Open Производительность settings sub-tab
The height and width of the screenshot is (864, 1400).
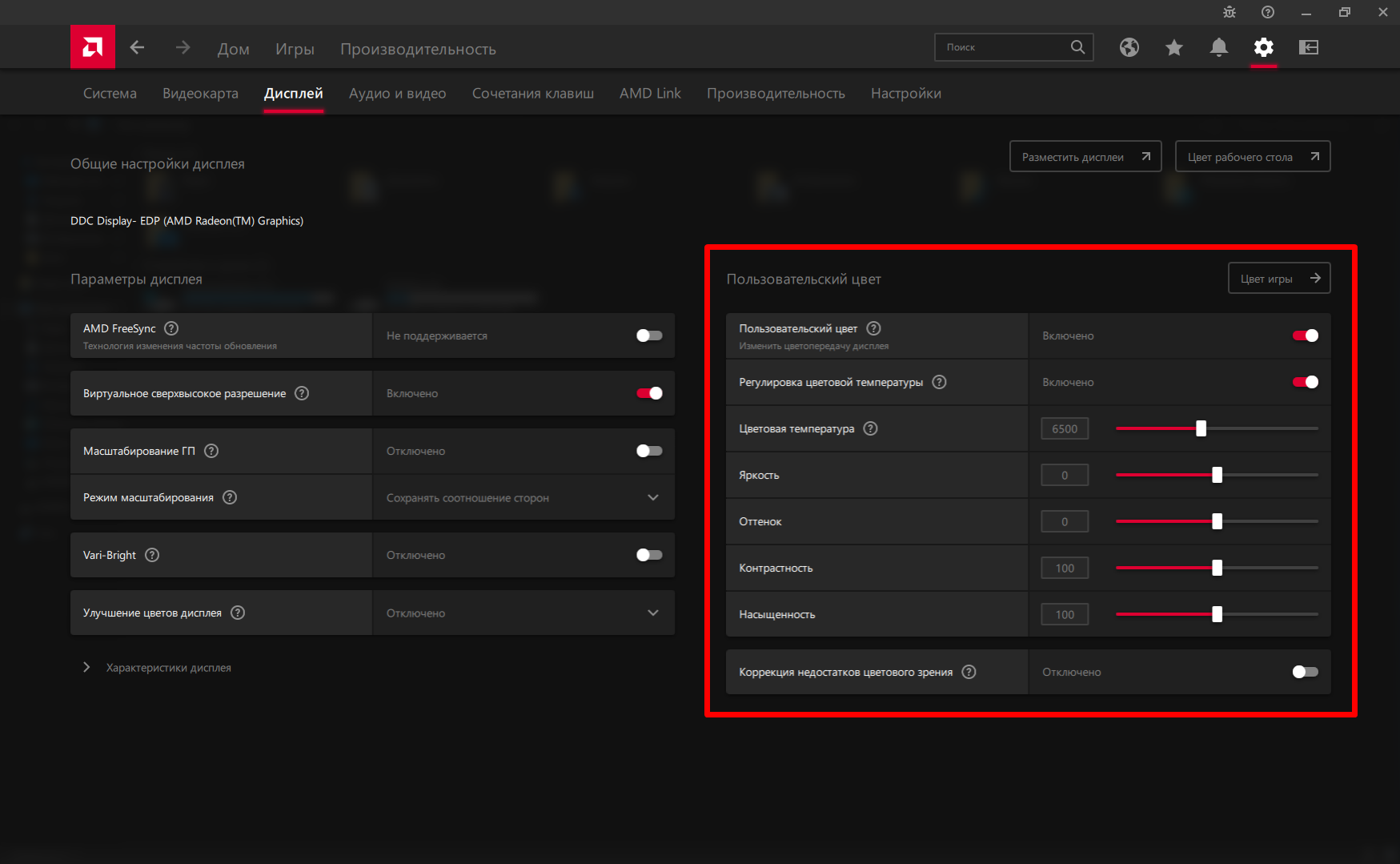(776, 94)
